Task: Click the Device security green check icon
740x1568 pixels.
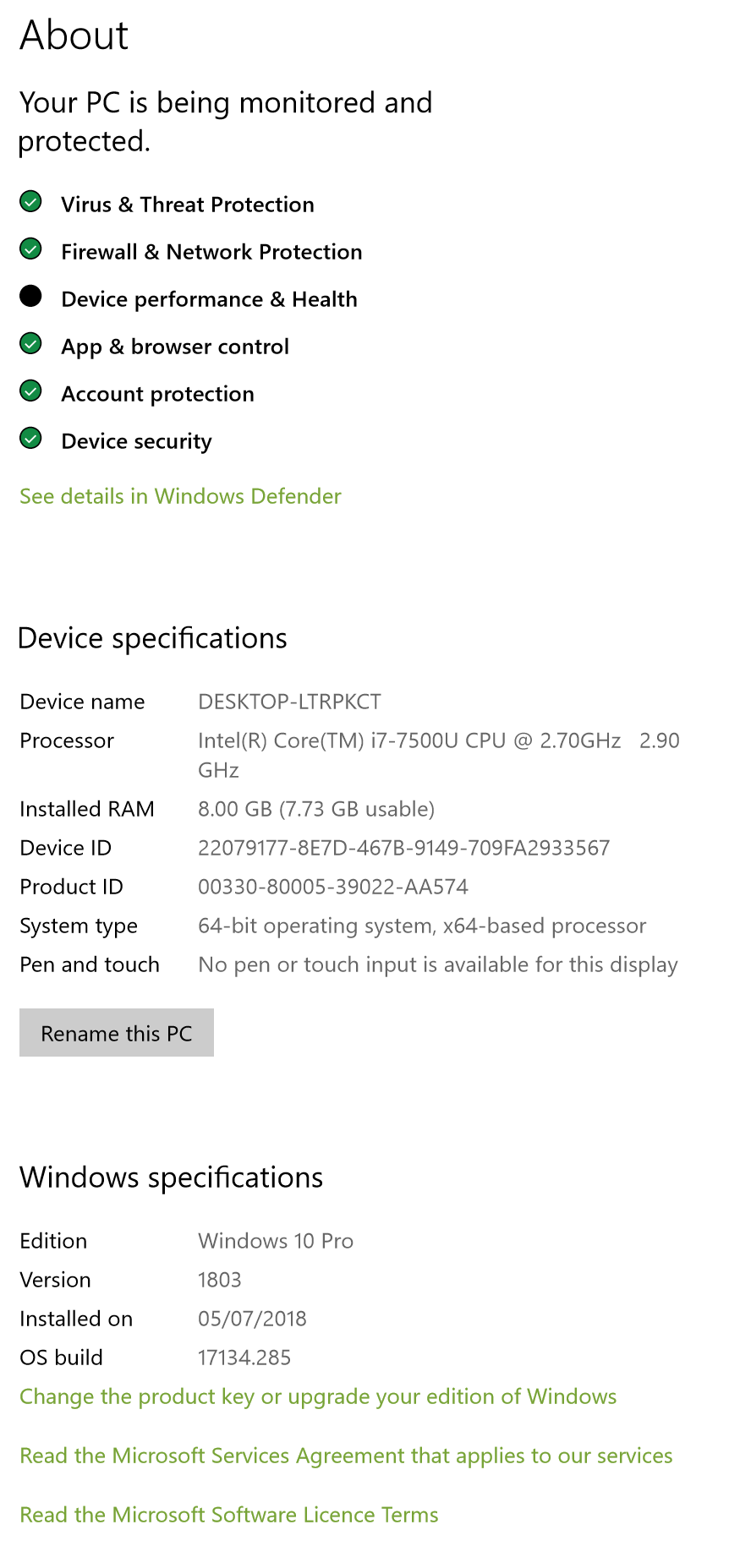Action: (30, 439)
